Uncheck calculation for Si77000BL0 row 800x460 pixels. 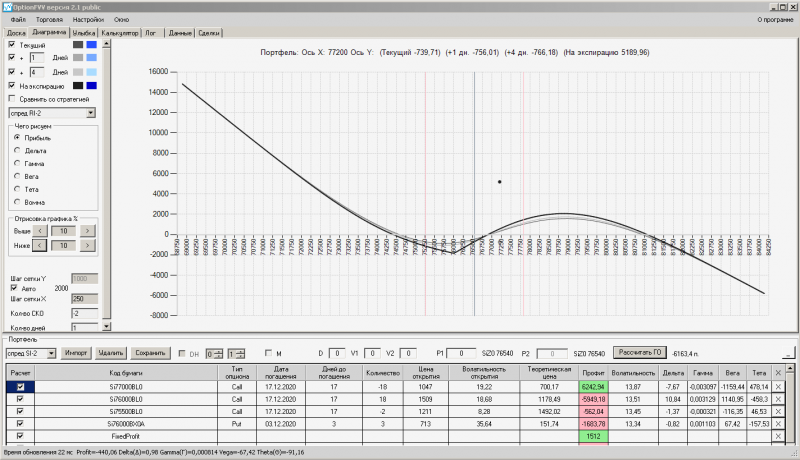click(x=20, y=387)
